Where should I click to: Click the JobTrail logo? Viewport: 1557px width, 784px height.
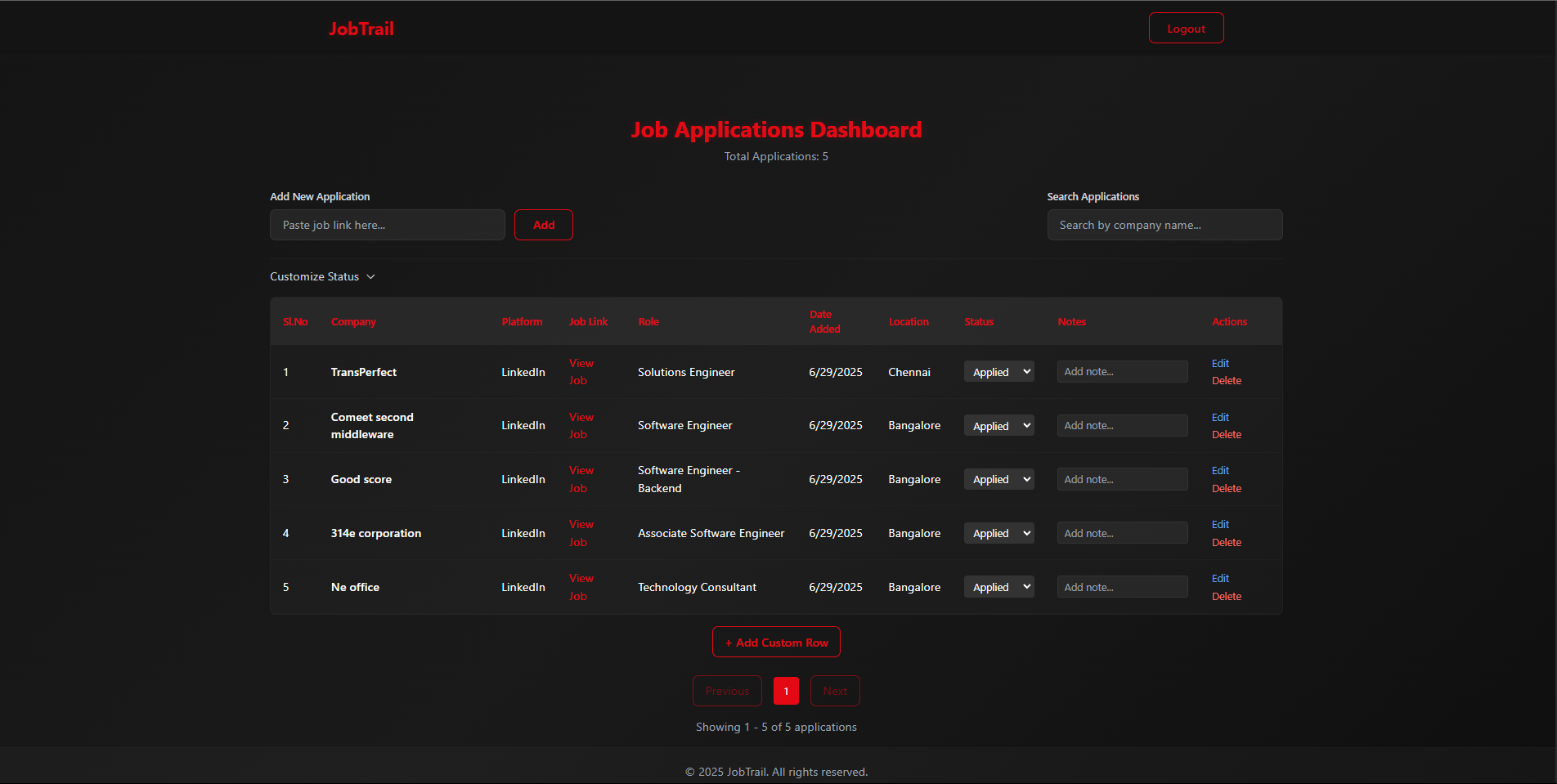click(x=361, y=28)
